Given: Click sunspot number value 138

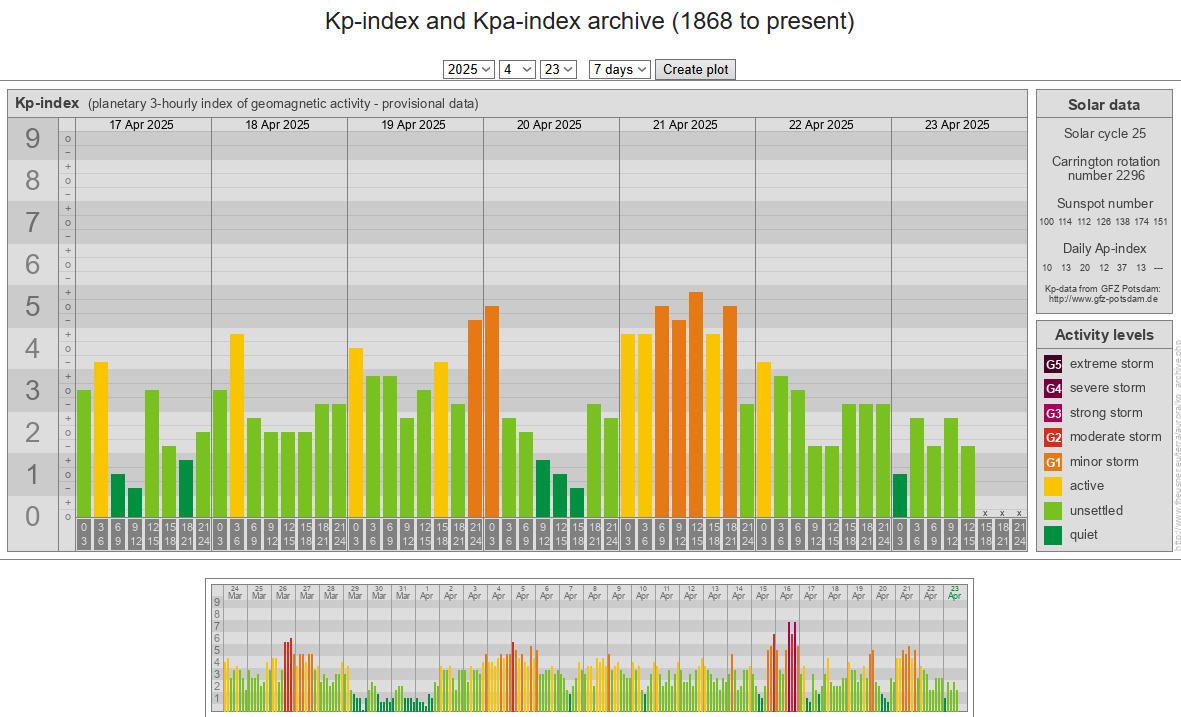Looking at the screenshot, I should click(x=1123, y=221).
